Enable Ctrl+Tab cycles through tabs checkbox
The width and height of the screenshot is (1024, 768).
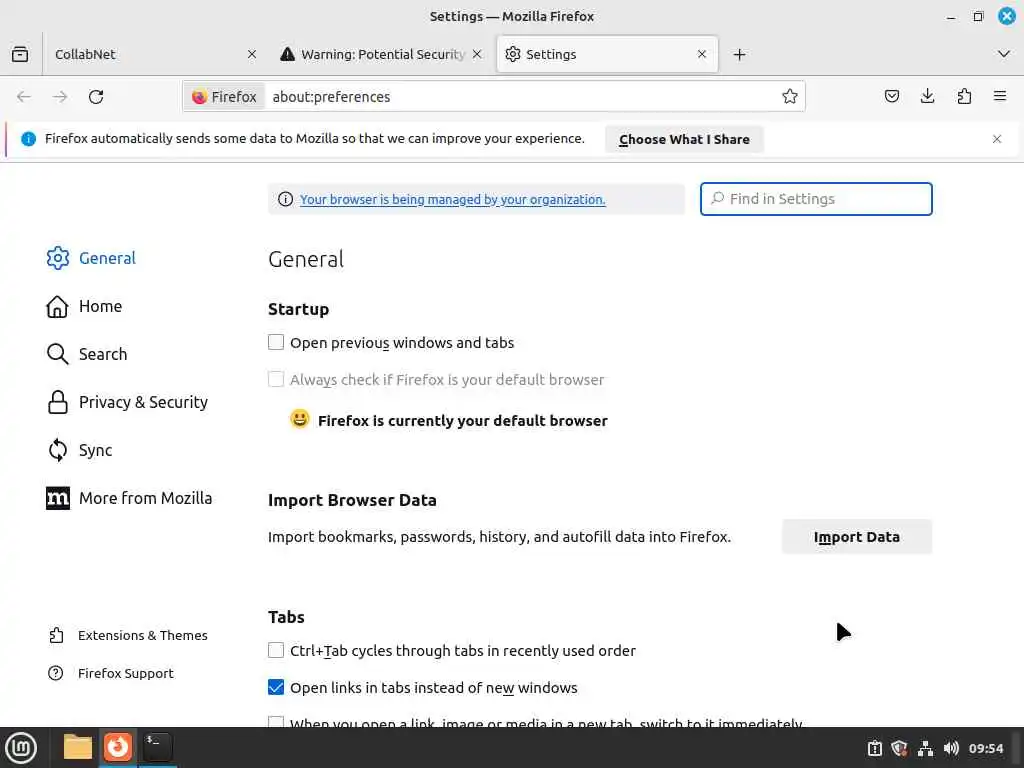[276, 650]
